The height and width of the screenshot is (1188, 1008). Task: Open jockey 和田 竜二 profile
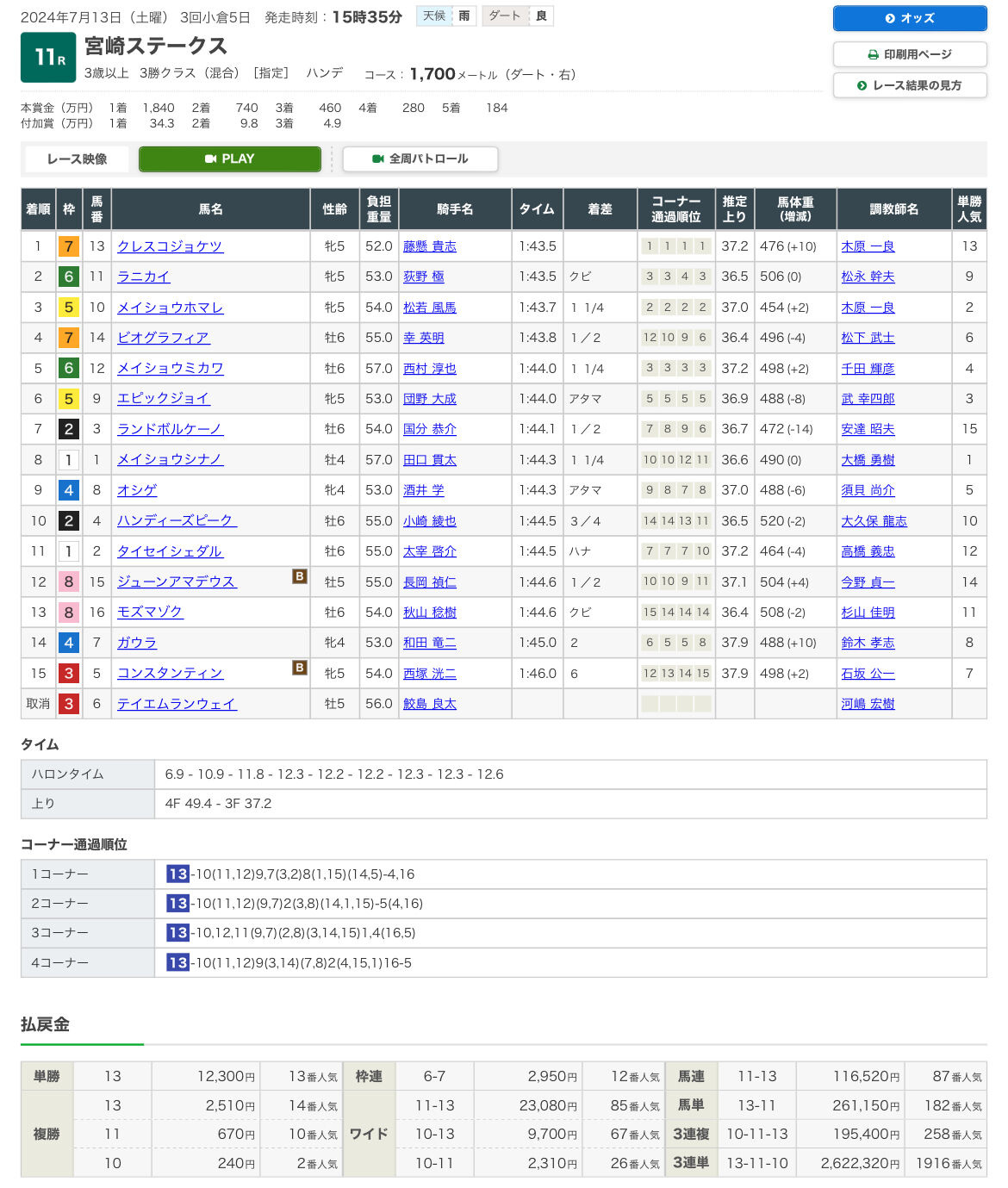pos(430,643)
